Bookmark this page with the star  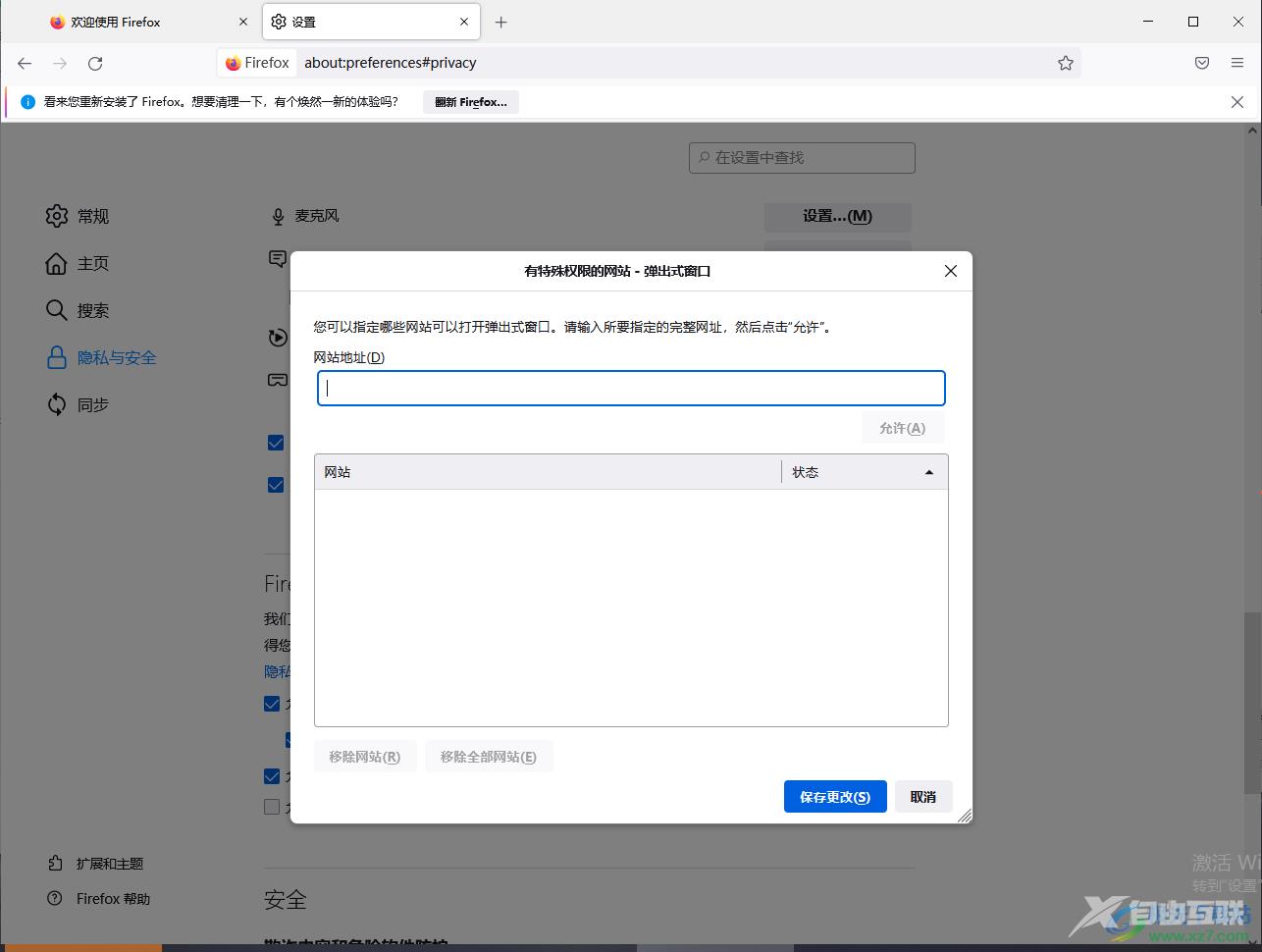click(1066, 63)
